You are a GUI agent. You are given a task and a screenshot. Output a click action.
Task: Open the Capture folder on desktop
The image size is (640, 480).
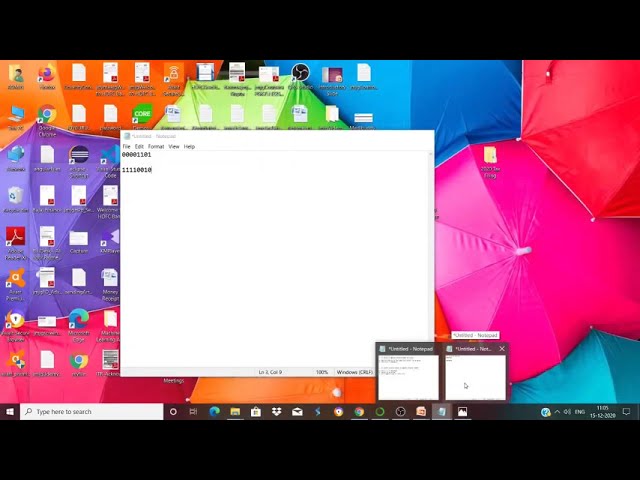79,241
